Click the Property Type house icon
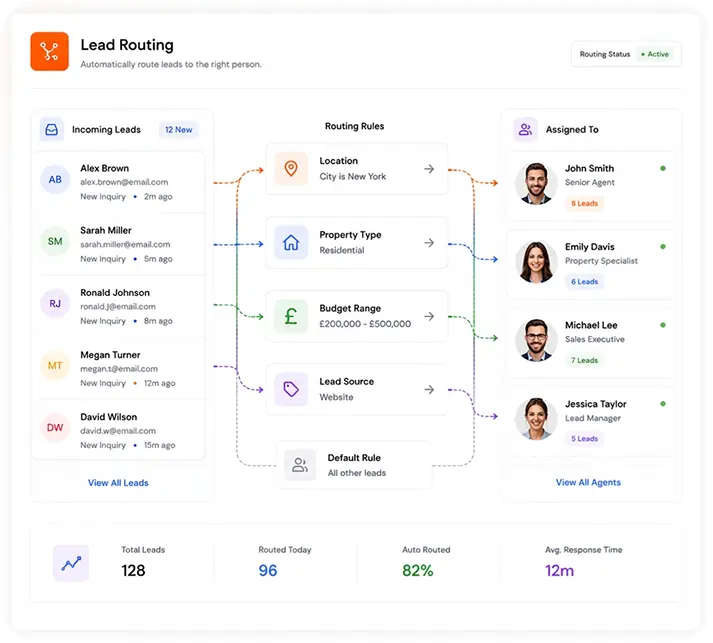This screenshot has width=713, height=643. click(x=291, y=243)
